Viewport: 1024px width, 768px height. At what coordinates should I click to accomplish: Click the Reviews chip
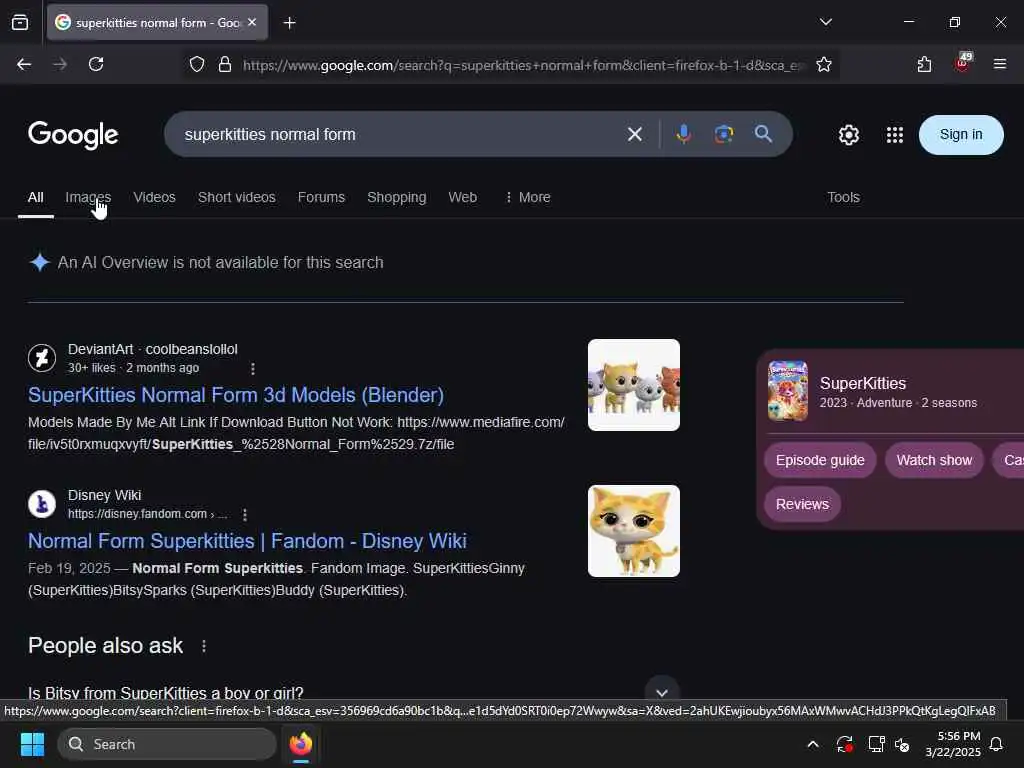point(803,504)
